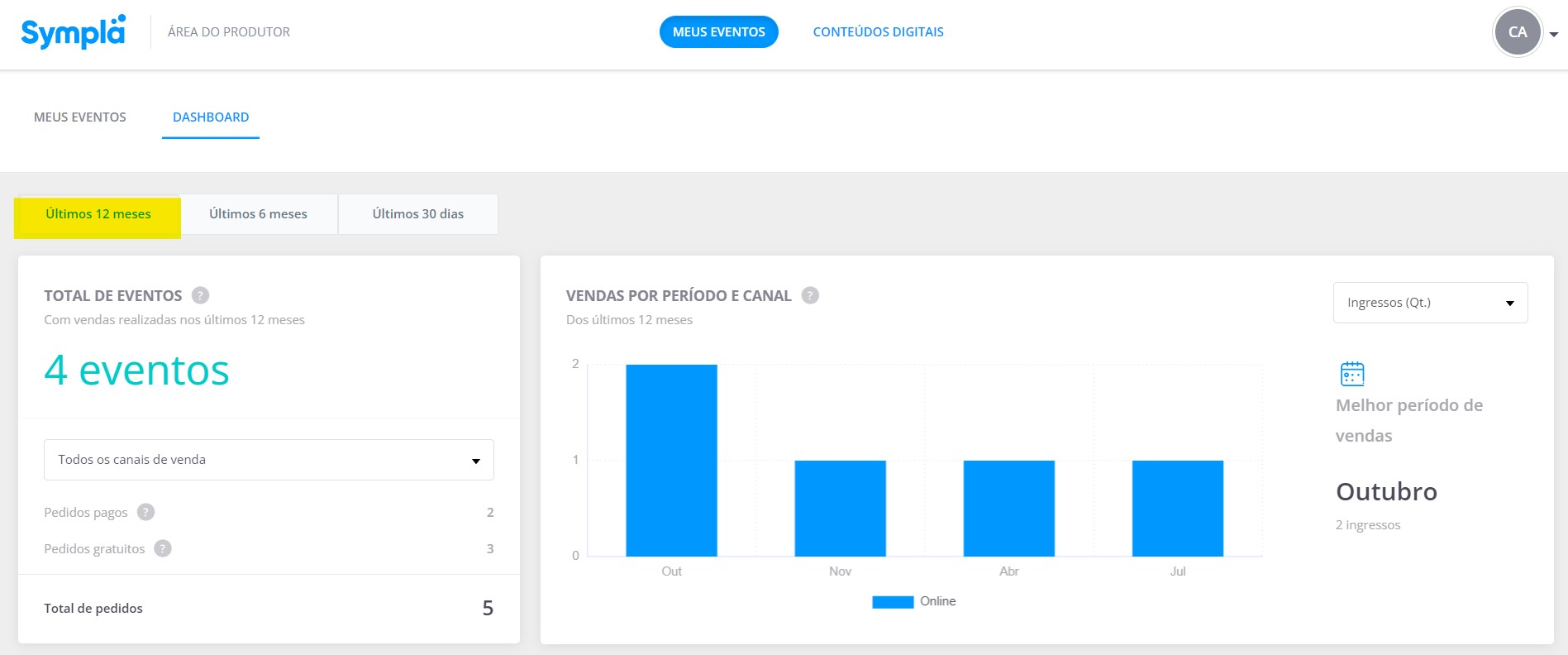1568x655 pixels.
Task: Click the blue Meus Eventos button
Action: pos(719,31)
